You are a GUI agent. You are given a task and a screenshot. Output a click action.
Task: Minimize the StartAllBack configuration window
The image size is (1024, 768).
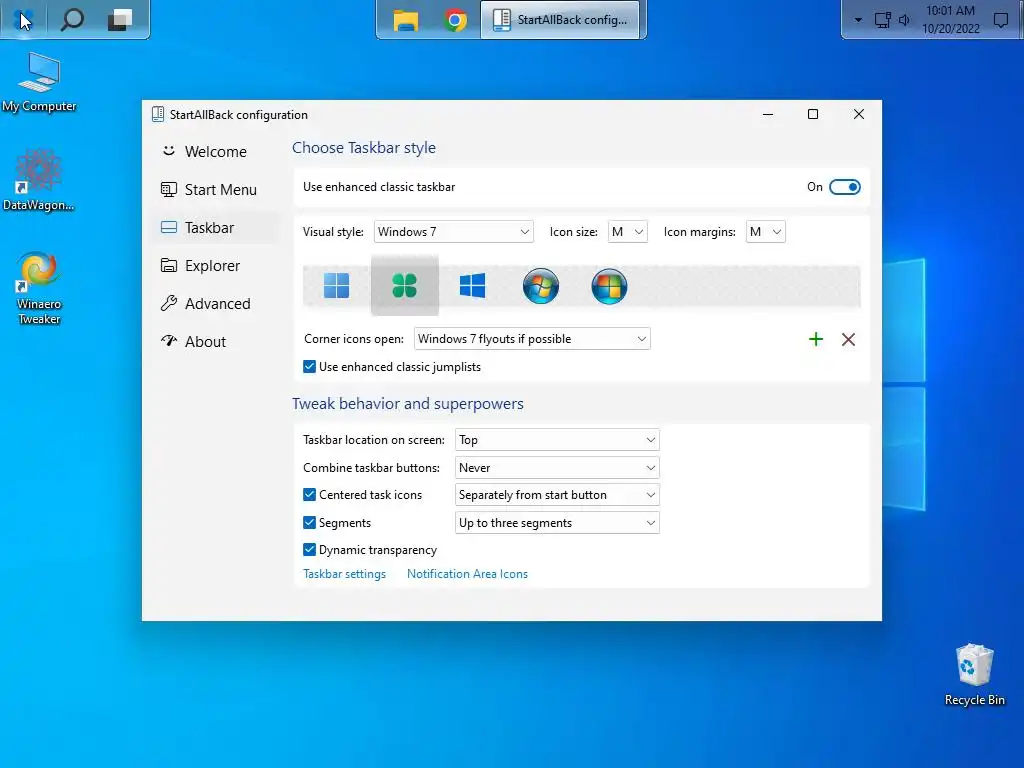pyautogui.click(x=768, y=114)
